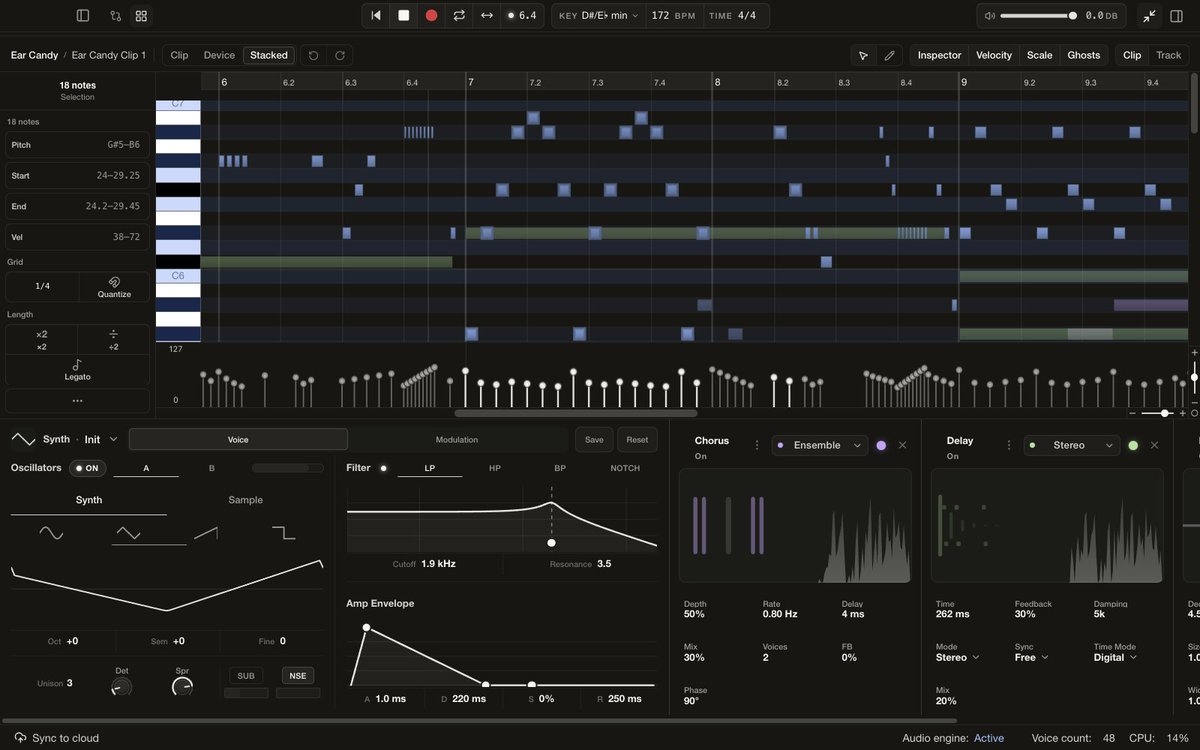Switch to the Modulation tab

457,440
